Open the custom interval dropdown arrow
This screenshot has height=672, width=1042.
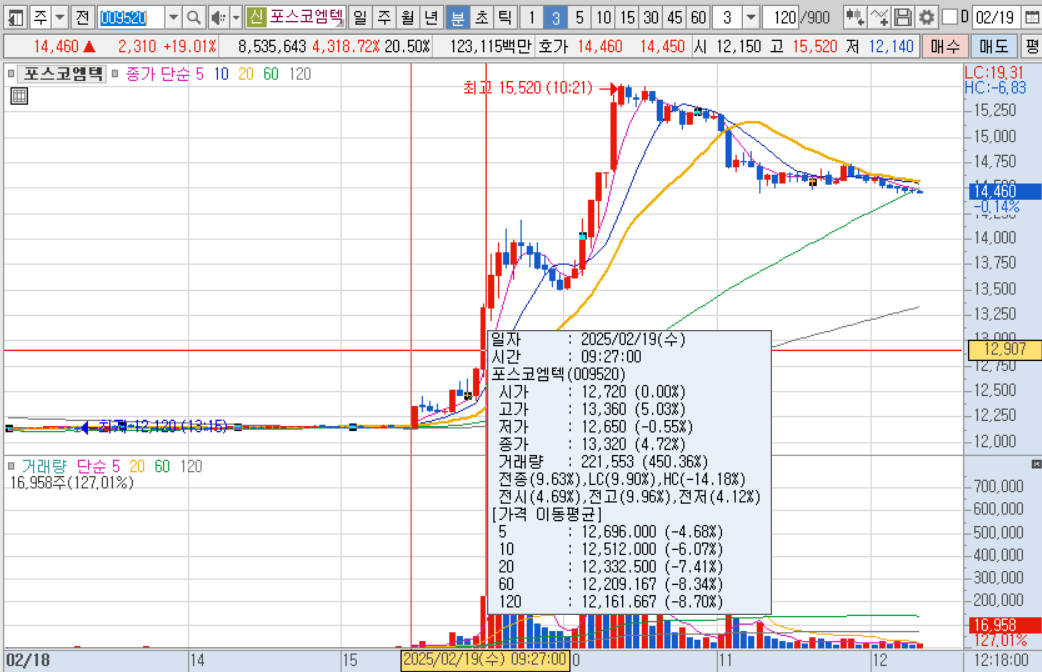coord(751,17)
